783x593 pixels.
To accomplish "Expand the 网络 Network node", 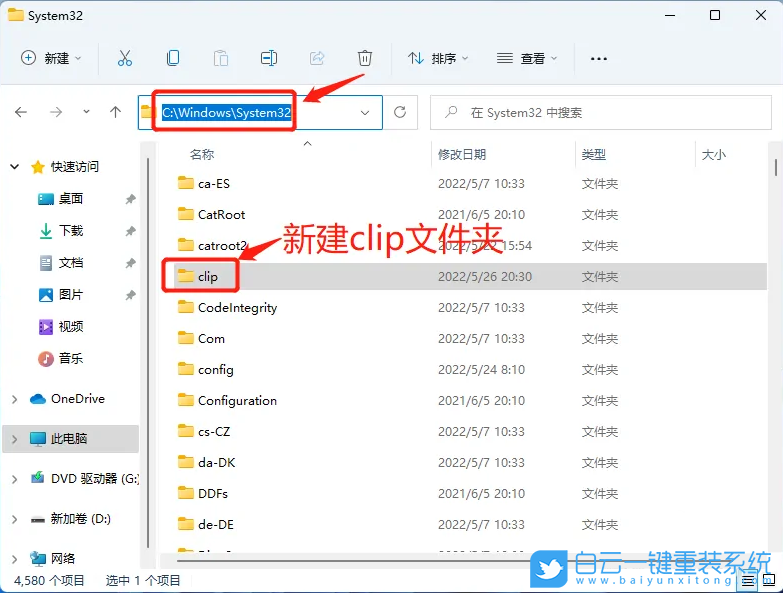I will pos(14,559).
